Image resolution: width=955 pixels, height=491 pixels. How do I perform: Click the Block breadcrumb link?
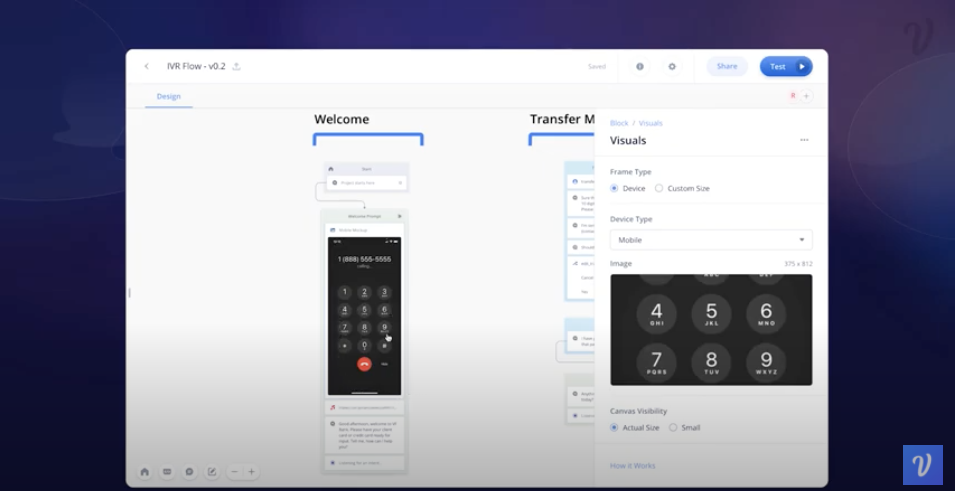coord(619,123)
